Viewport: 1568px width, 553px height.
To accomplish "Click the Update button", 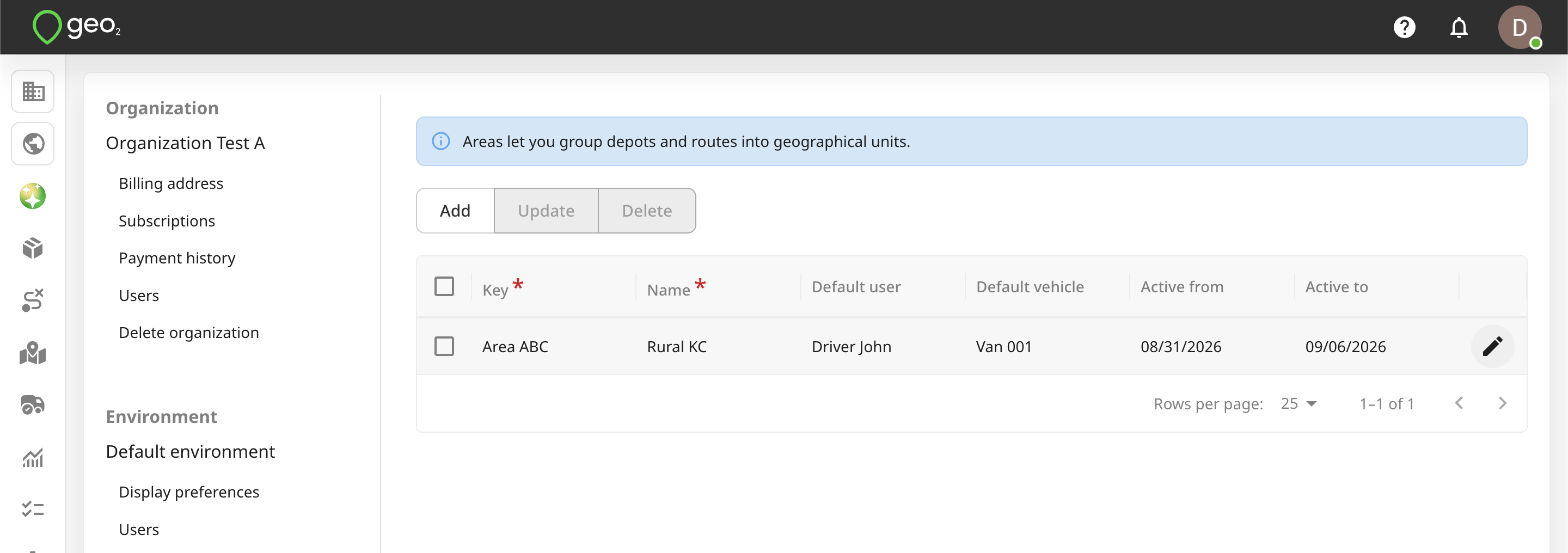I will 546,211.
